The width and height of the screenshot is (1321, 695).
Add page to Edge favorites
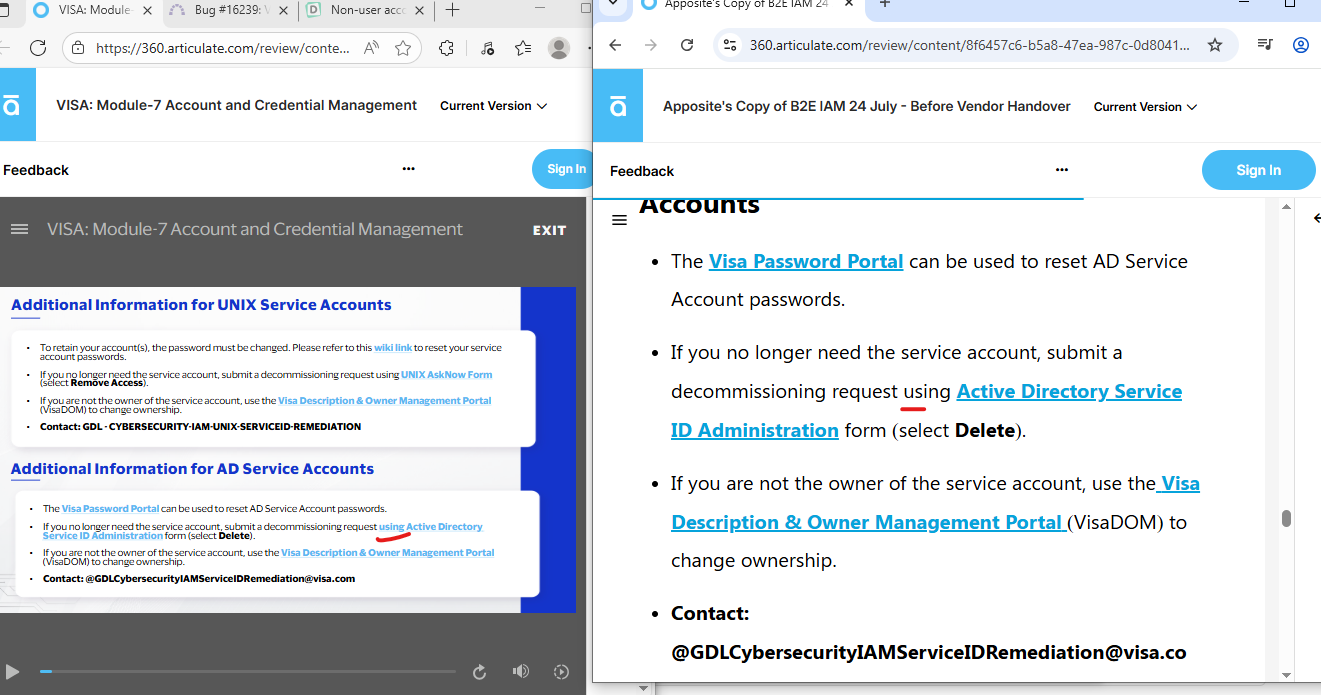(403, 48)
